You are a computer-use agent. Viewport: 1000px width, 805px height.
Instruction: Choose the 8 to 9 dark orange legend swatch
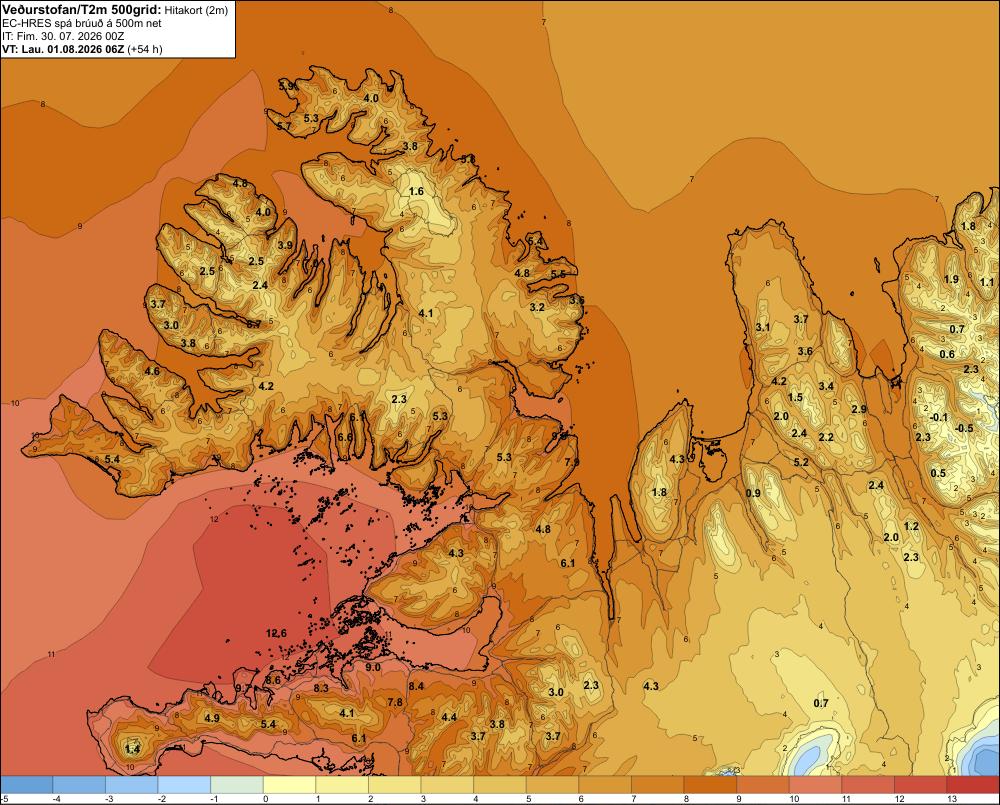pyautogui.click(x=710, y=784)
